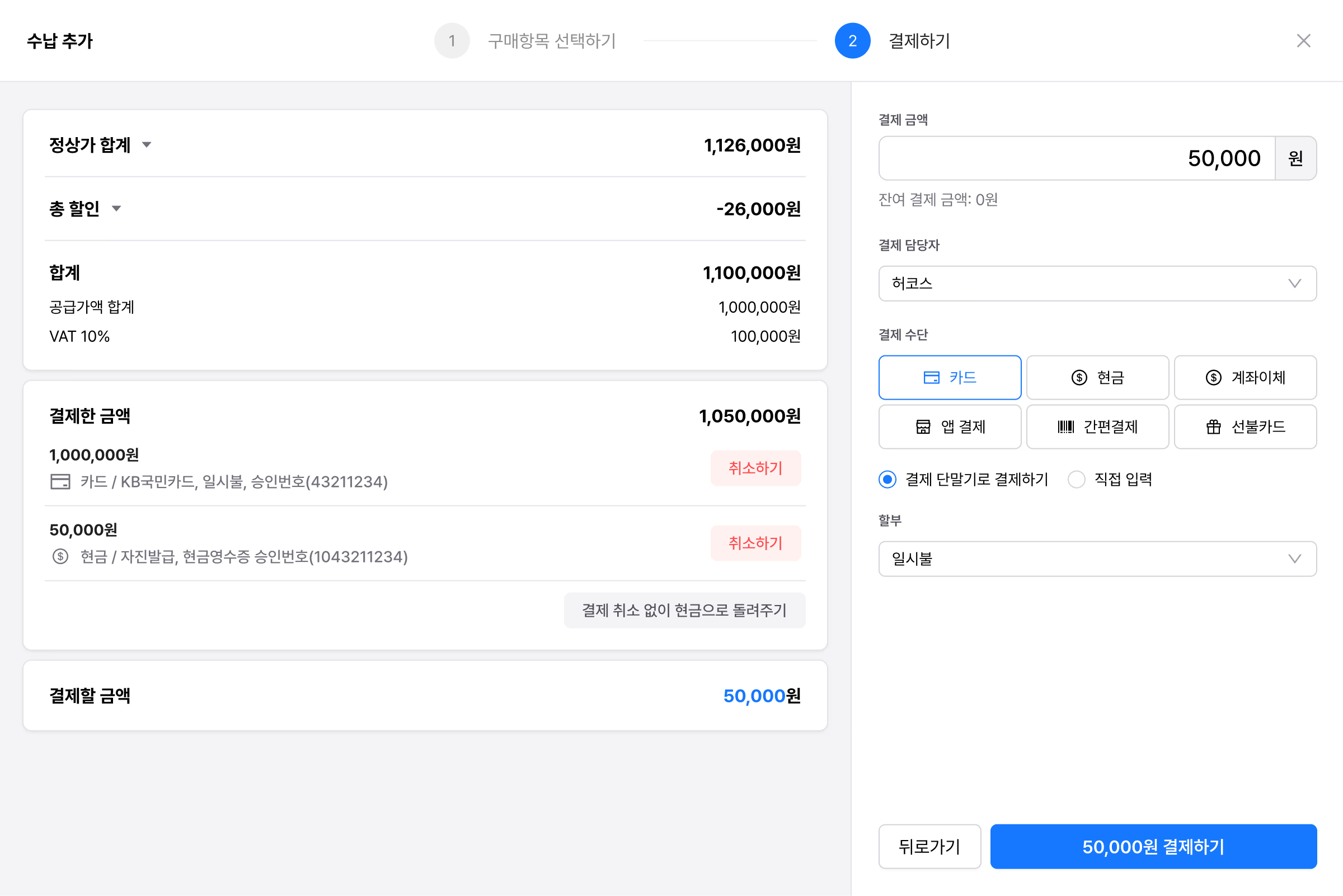Open the 결제 담당자 허코스 dropdown
Viewport: 1343px width, 896px height.
(1097, 283)
